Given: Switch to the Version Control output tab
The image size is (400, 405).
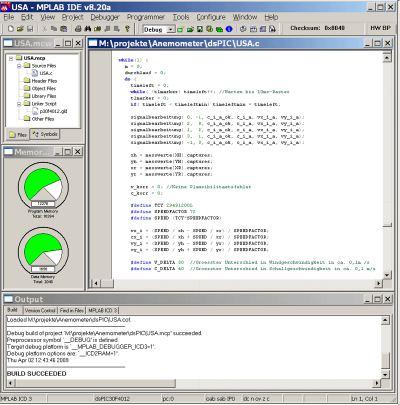Looking at the screenshot, I should pos(40,310).
